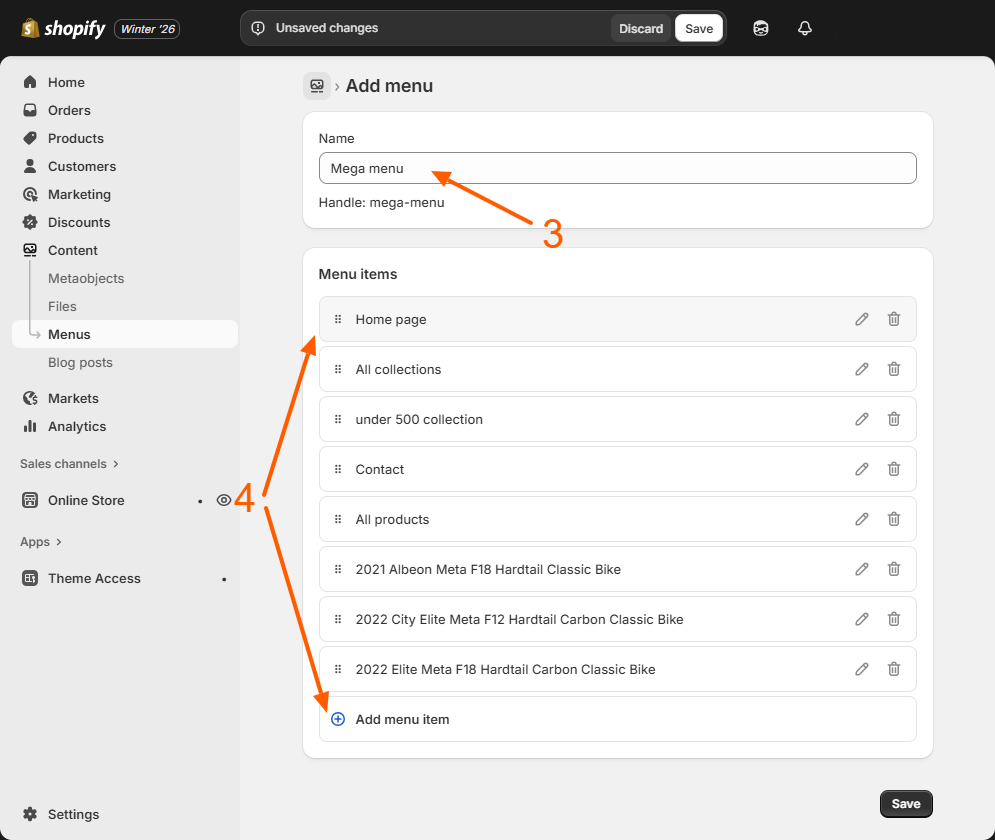View the Online Store via eye icon
Viewport: 995px width, 840px height.
coord(223,501)
